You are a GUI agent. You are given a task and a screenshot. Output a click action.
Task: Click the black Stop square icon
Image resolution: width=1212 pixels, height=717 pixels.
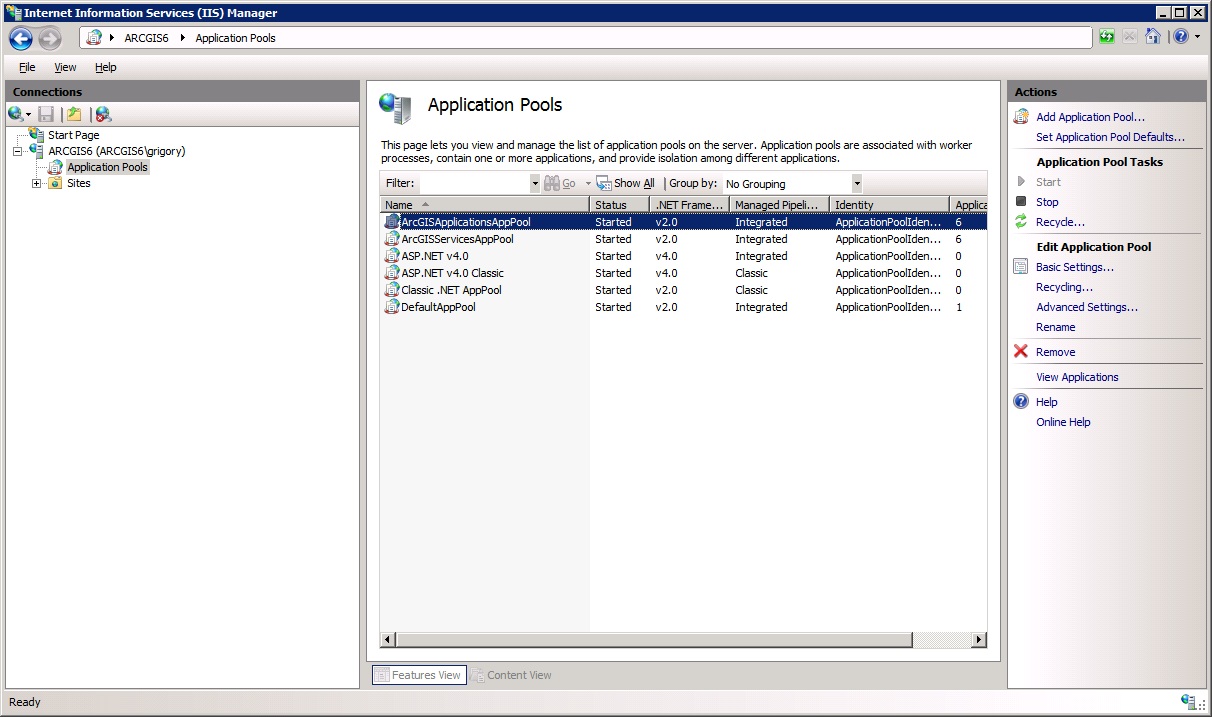click(1021, 202)
